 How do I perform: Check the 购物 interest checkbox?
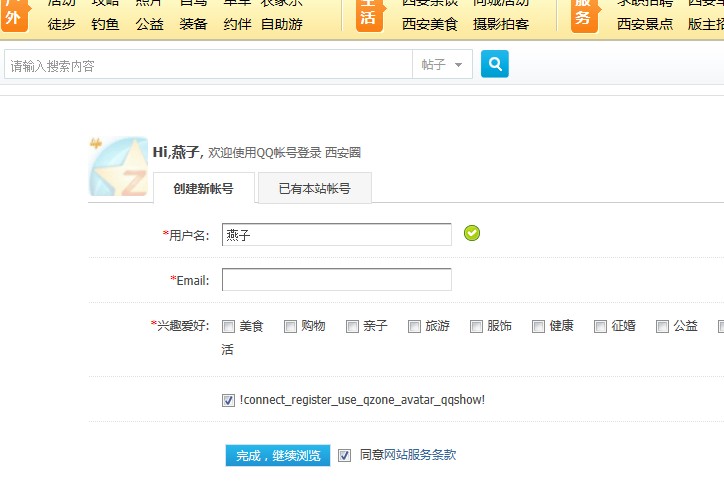point(290,326)
